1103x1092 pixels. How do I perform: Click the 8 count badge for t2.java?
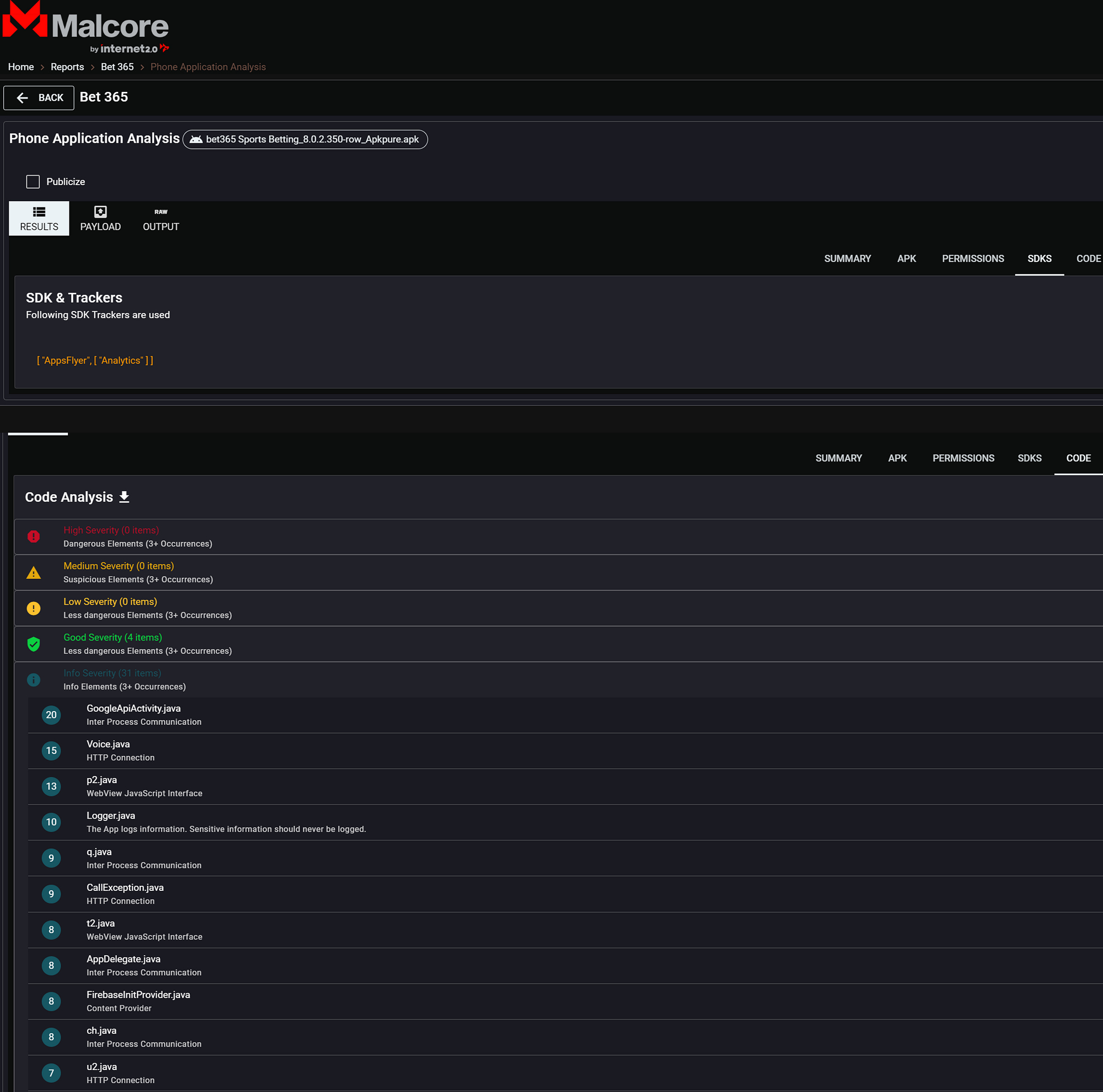(51, 930)
